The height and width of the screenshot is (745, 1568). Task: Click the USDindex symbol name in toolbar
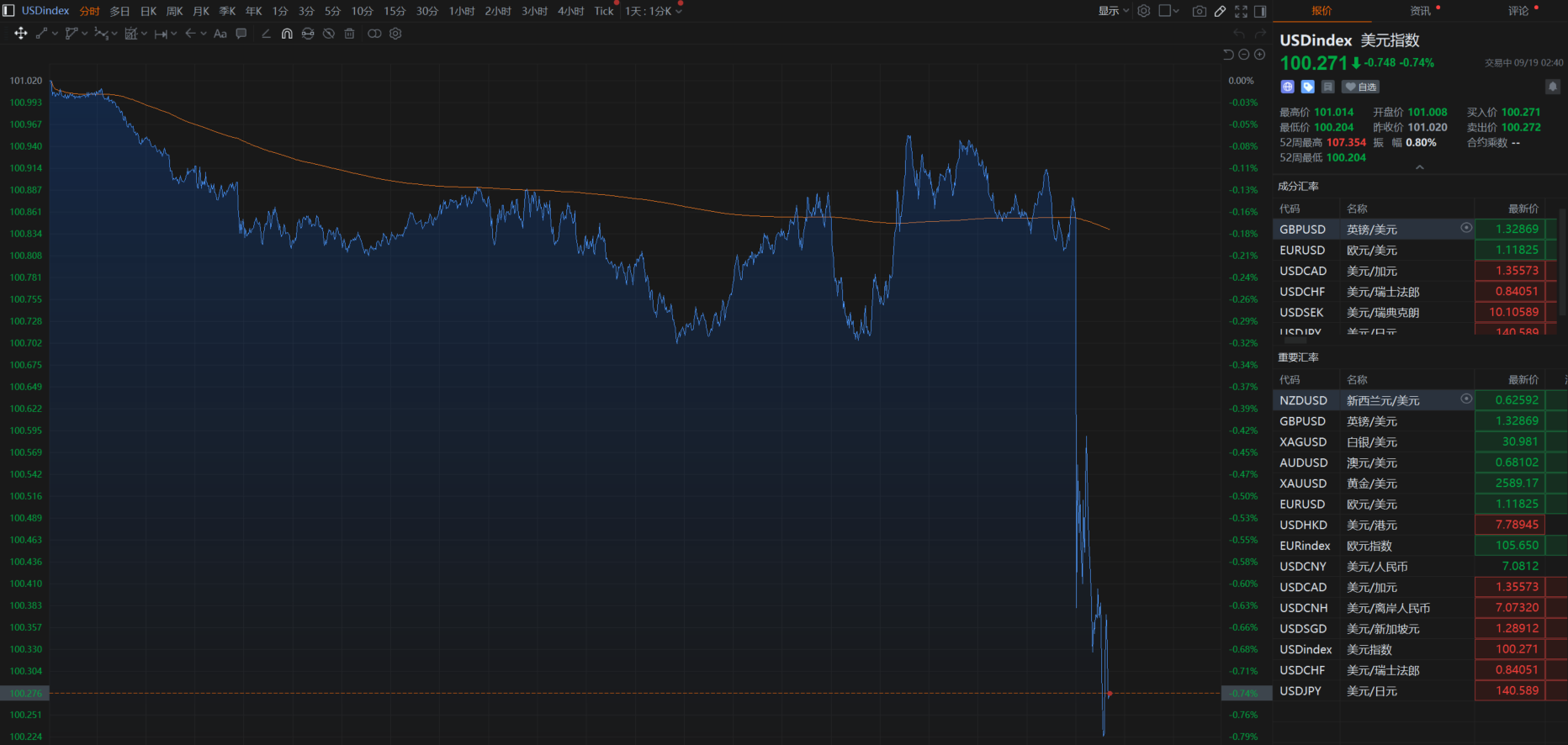click(45, 11)
